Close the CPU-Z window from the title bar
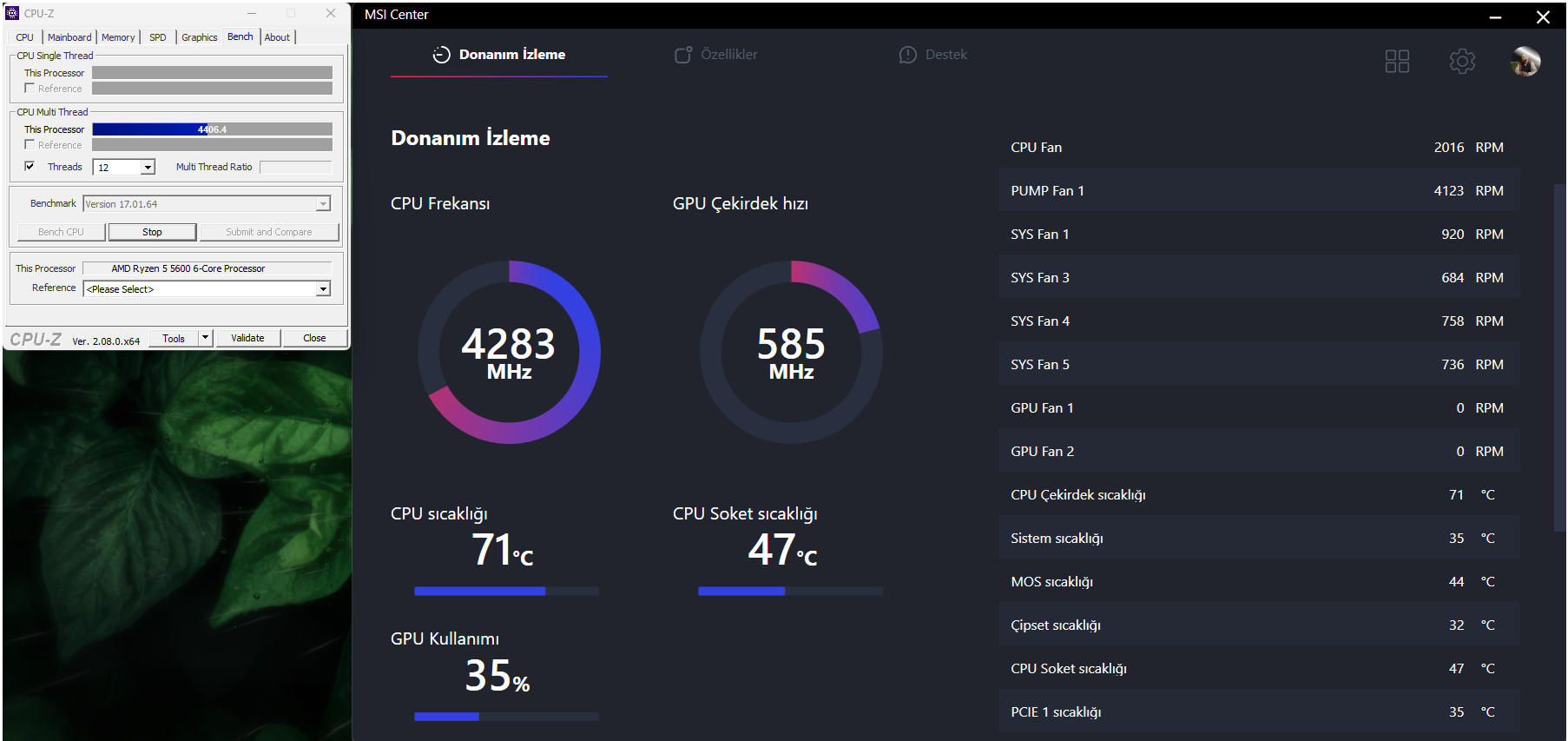1568x741 pixels. click(x=331, y=13)
